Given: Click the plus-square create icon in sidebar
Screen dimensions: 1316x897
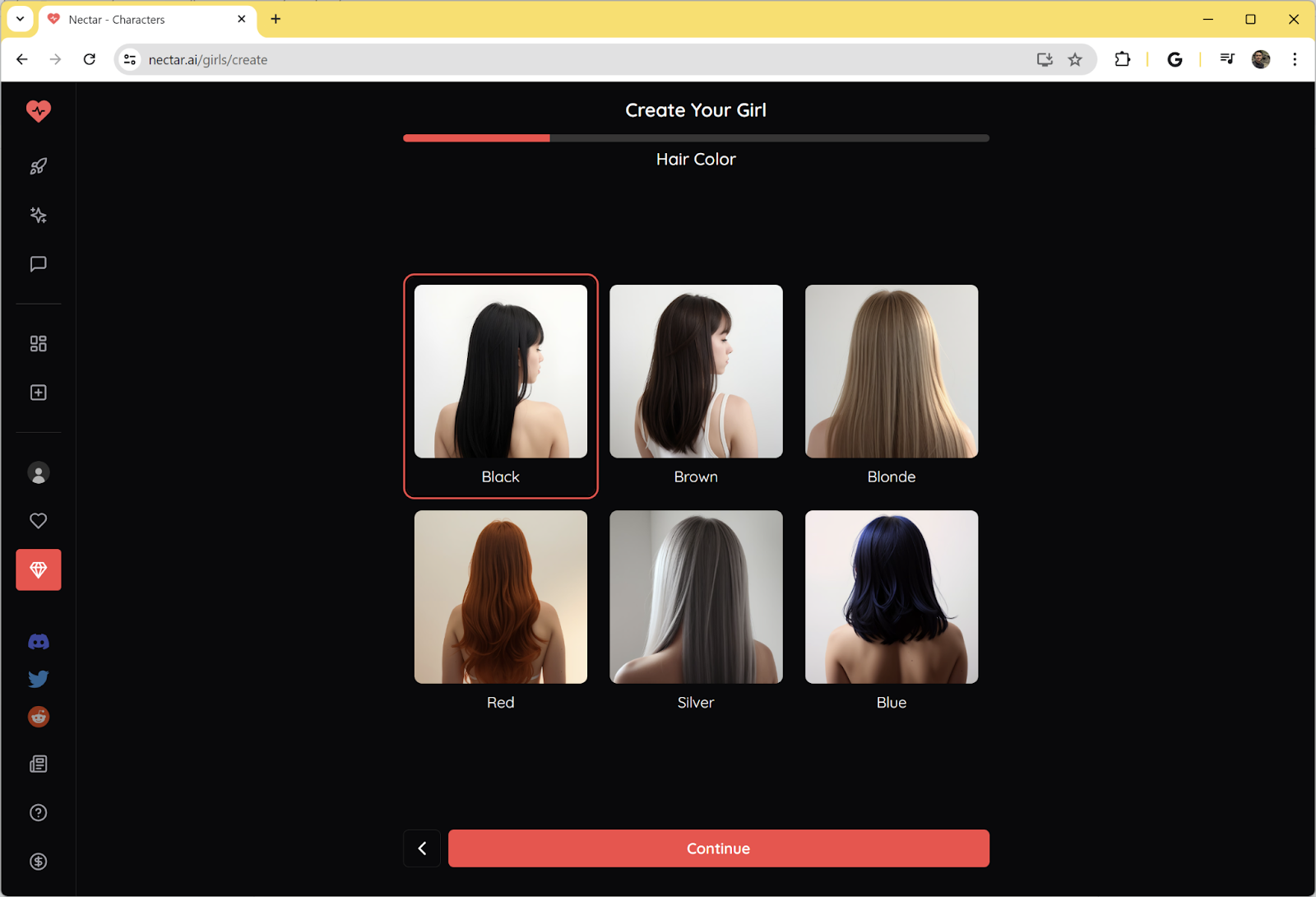Looking at the screenshot, I should click(38, 393).
